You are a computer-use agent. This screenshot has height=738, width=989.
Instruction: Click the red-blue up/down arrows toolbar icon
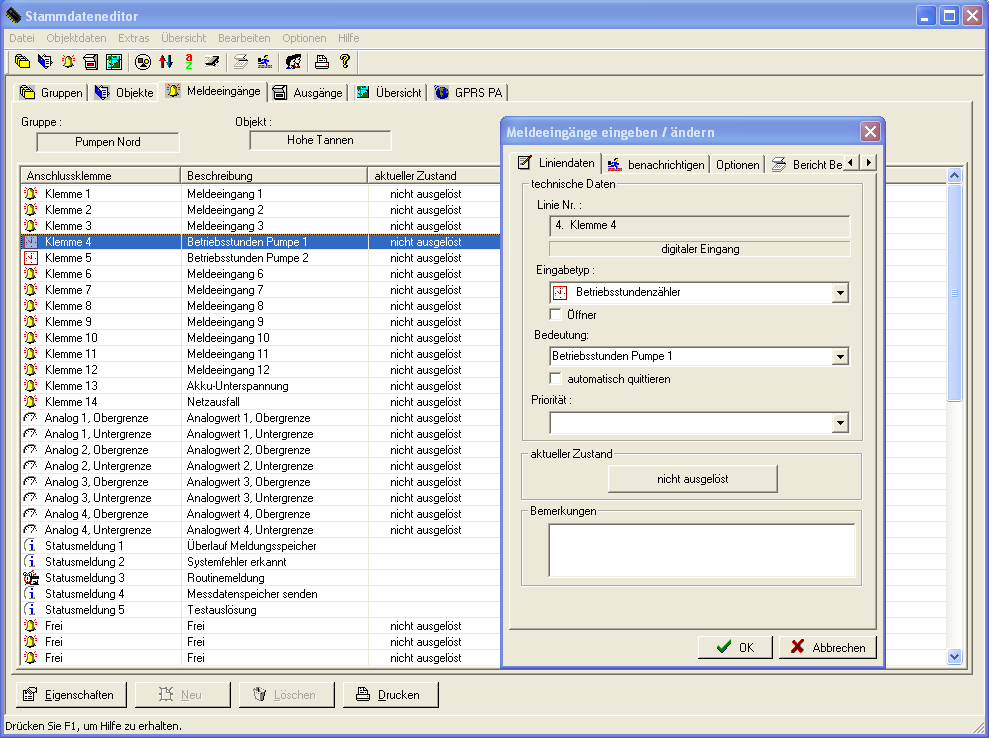[166, 62]
